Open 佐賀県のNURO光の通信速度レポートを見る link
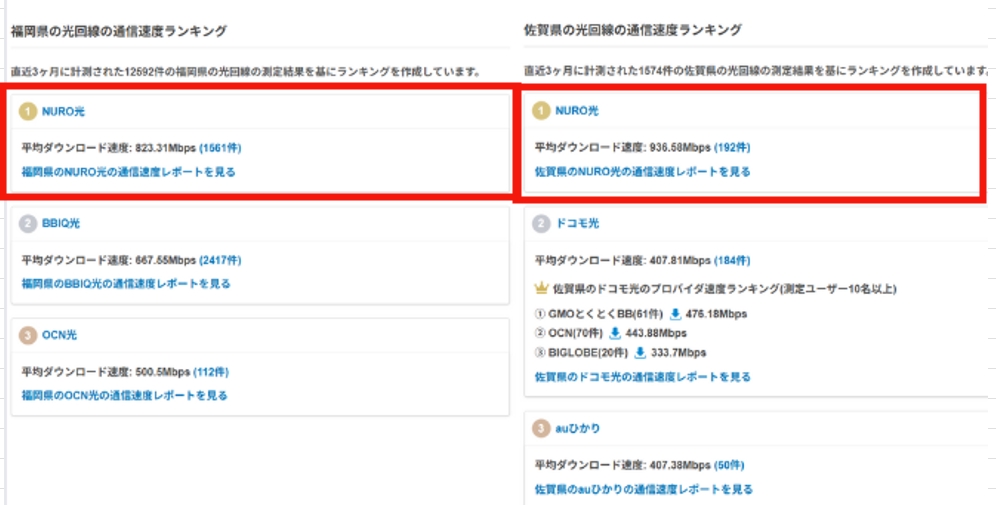996x505 pixels. tap(643, 172)
